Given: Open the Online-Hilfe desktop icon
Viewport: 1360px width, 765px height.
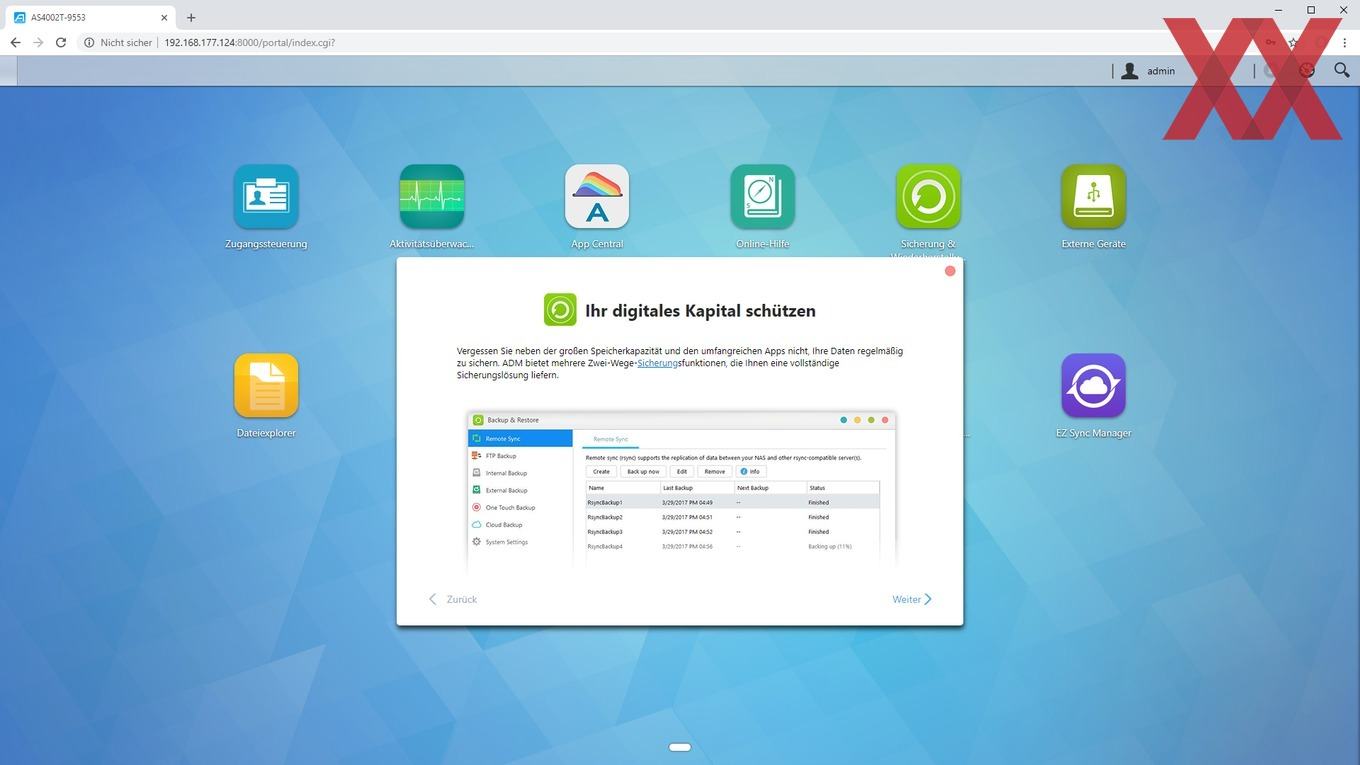Looking at the screenshot, I should 763,197.
